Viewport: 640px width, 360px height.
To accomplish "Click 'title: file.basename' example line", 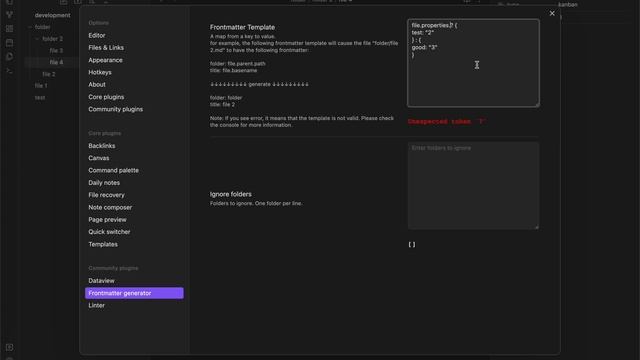I will coord(233,70).
